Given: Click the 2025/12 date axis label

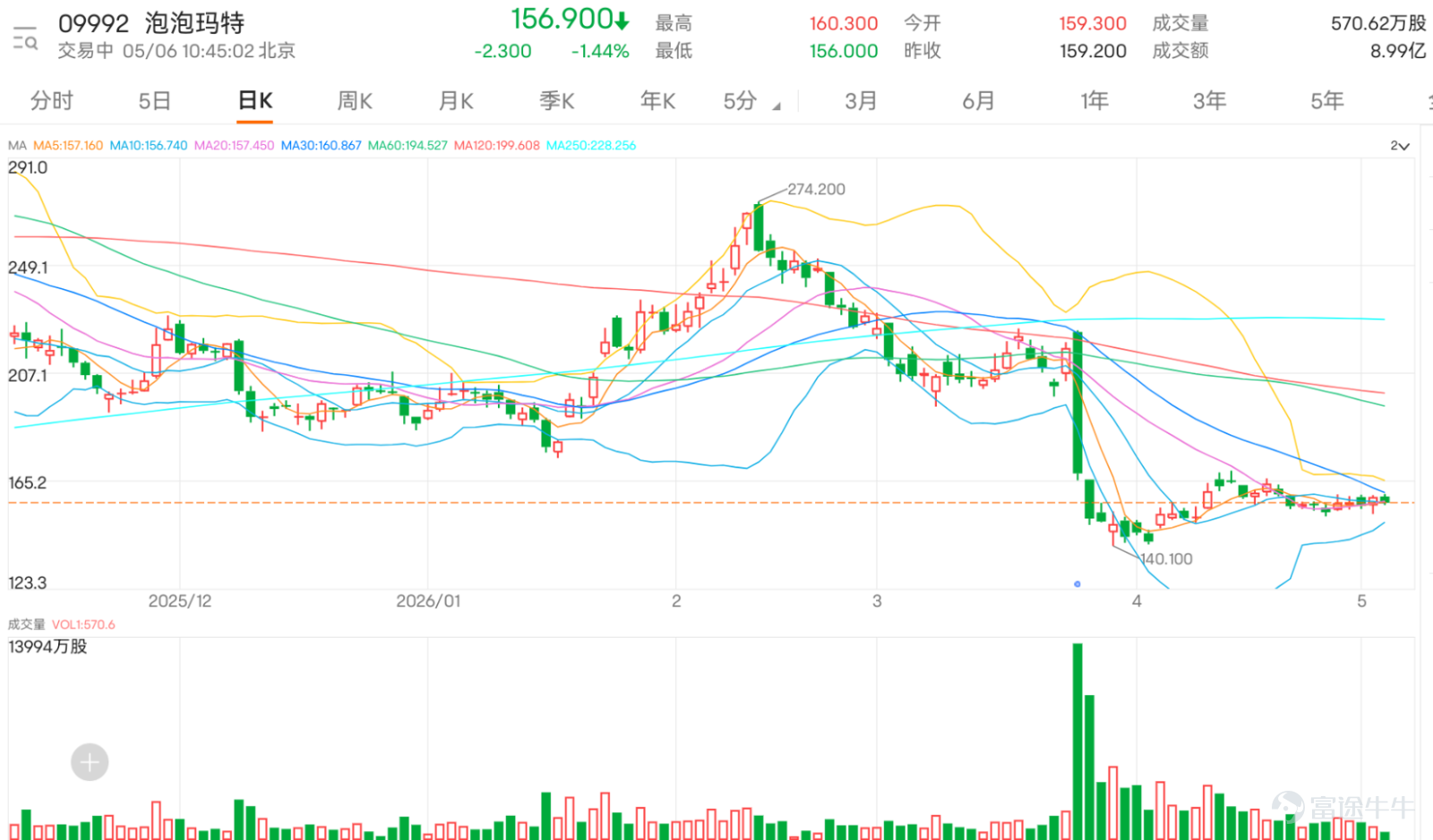Looking at the screenshot, I should [180, 601].
